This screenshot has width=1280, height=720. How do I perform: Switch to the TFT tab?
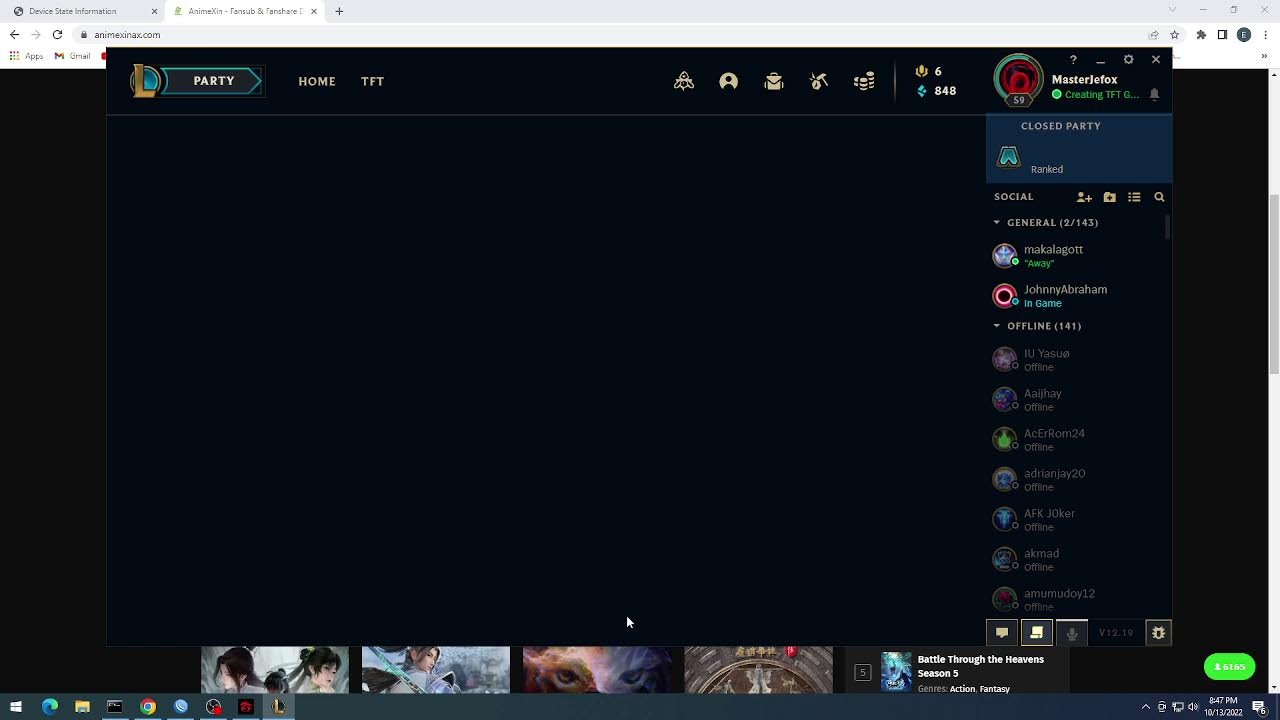pyautogui.click(x=372, y=81)
